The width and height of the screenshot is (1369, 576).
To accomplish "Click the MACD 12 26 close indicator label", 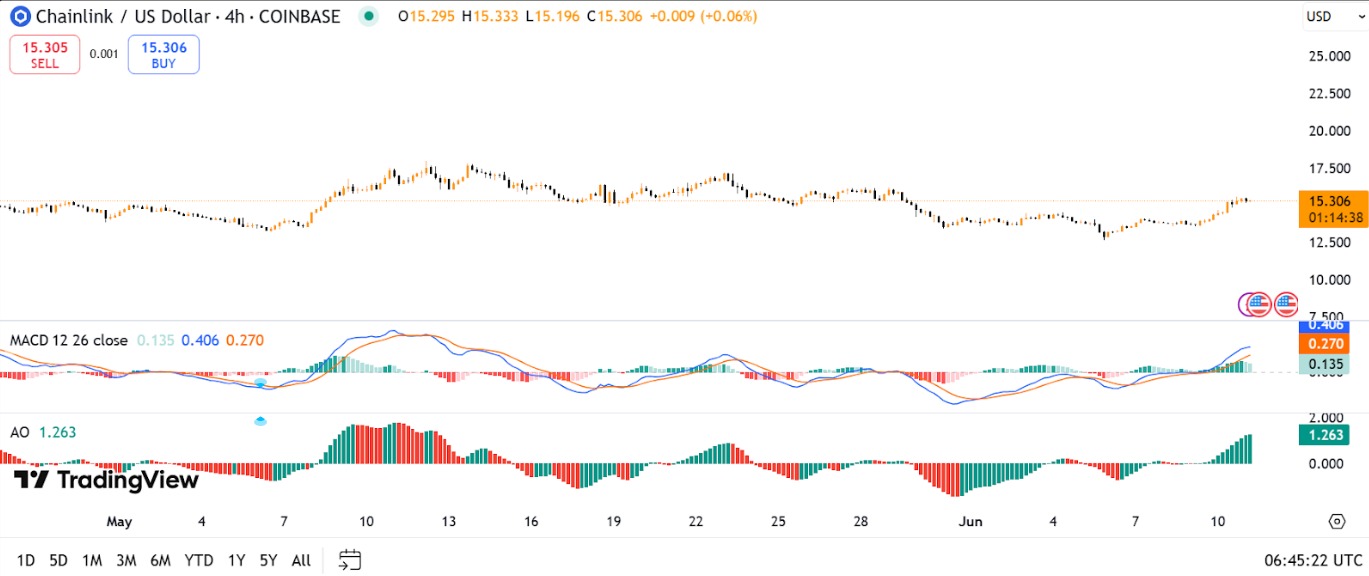I will (x=69, y=340).
